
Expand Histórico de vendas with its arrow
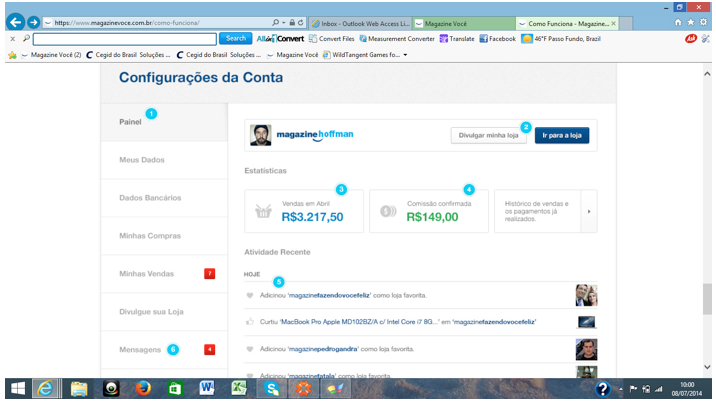tap(589, 211)
